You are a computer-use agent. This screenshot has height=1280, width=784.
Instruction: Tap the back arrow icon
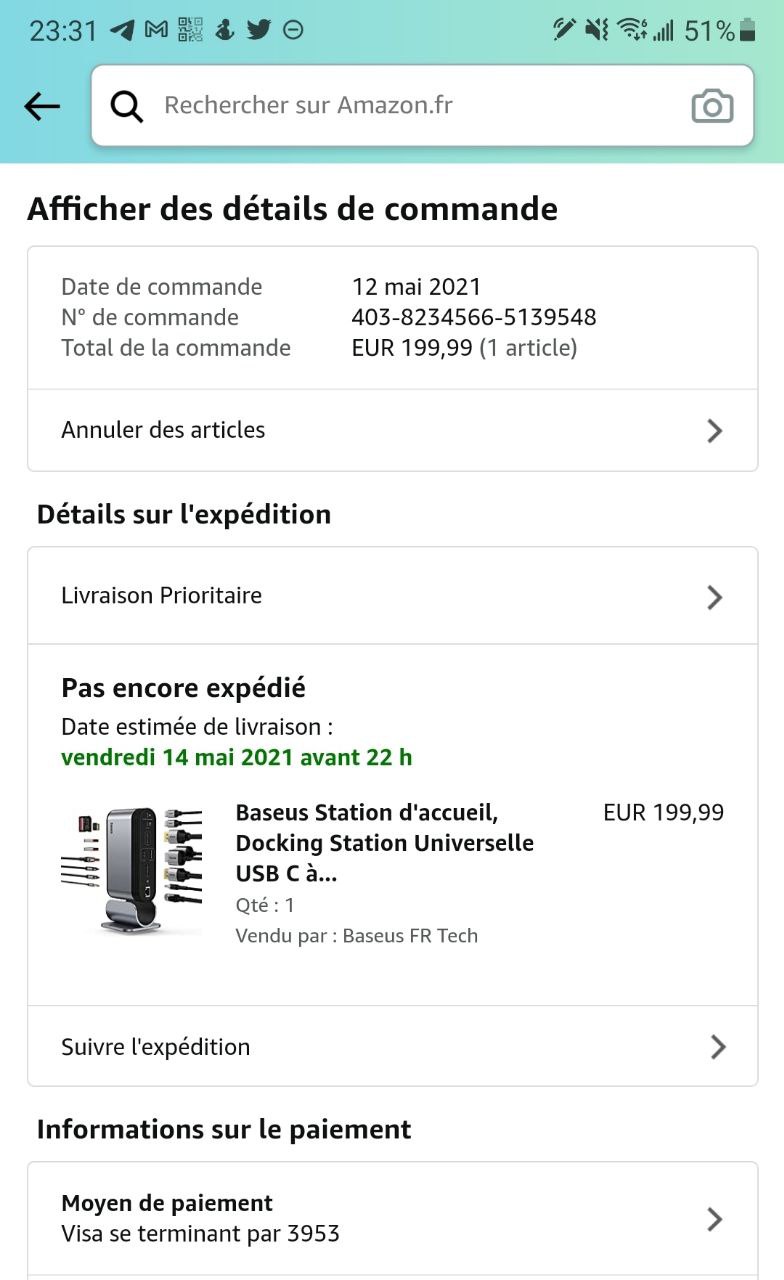click(x=42, y=106)
